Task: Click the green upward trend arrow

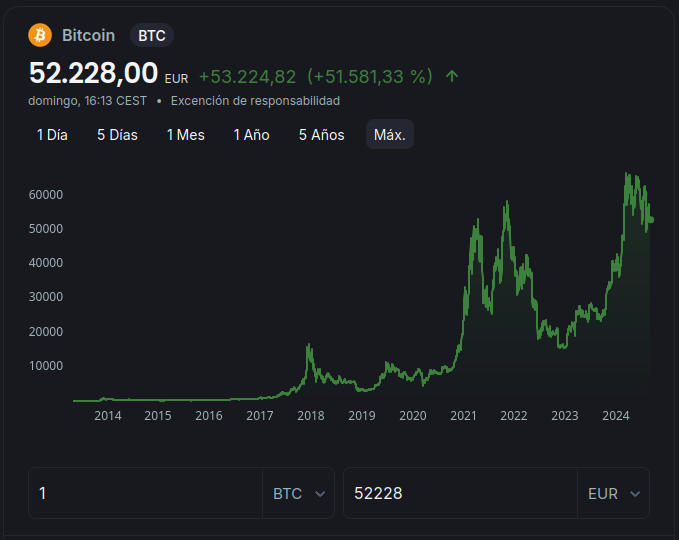Action: pos(452,76)
